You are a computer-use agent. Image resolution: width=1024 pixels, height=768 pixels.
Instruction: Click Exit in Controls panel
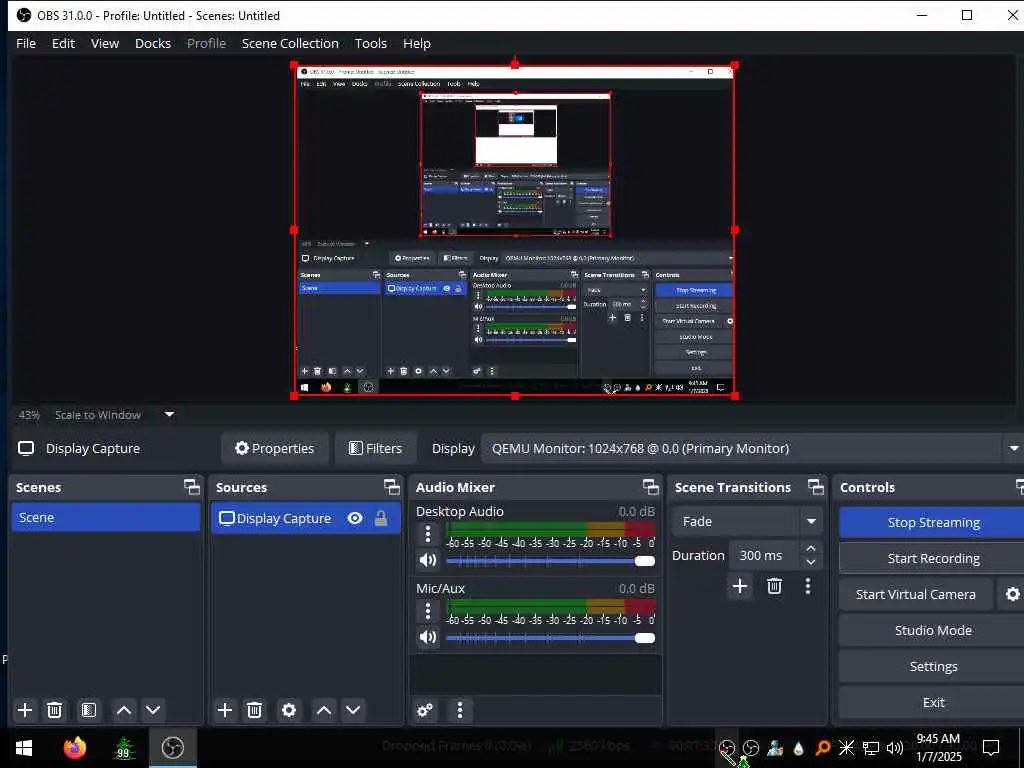point(933,702)
